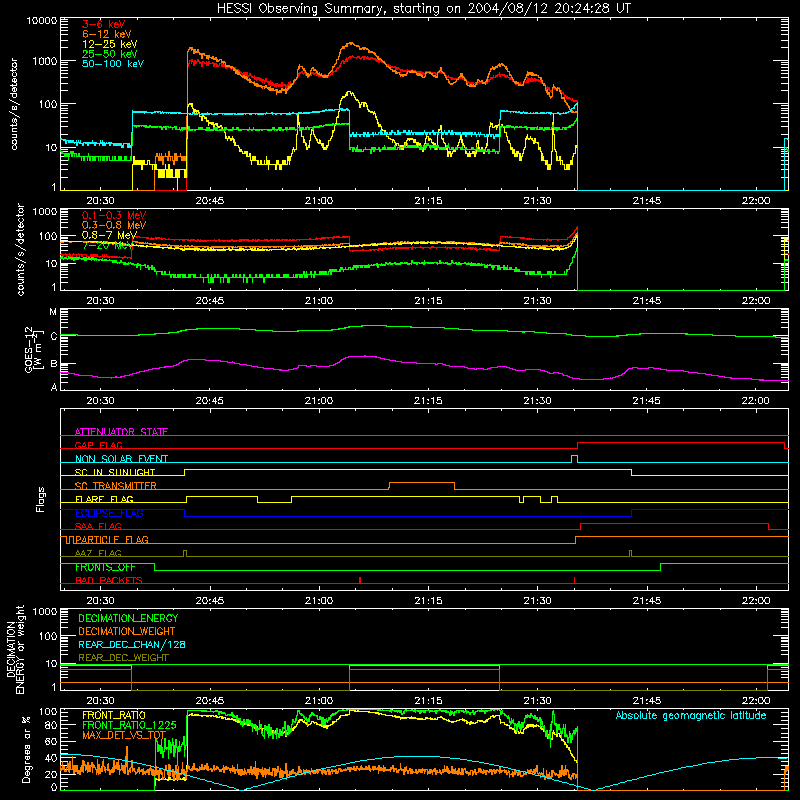800x800 pixels.
Task: Click 21:45 tick under the decimation plot
Action: (x=646, y=701)
